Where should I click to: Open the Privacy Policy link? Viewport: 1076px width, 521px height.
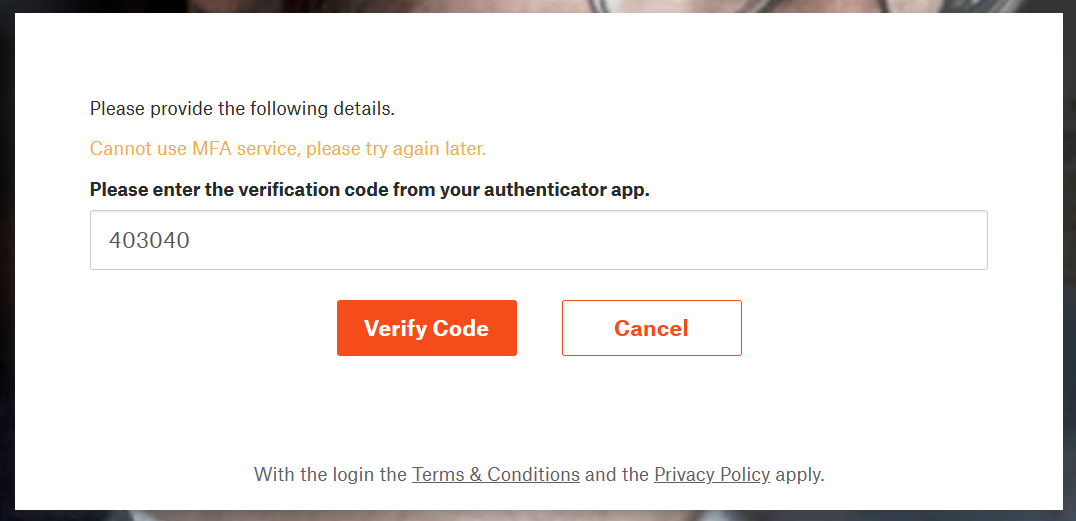tap(712, 474)
